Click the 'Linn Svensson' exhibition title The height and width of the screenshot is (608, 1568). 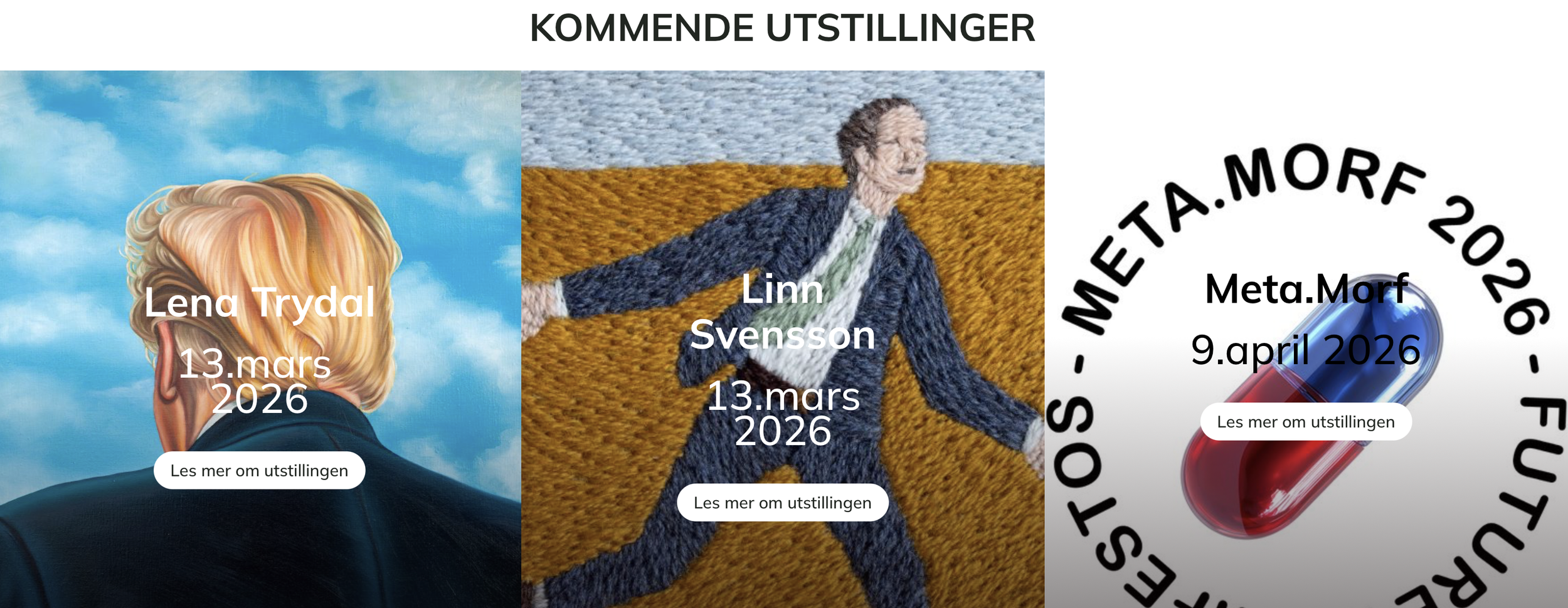point(782,312)
